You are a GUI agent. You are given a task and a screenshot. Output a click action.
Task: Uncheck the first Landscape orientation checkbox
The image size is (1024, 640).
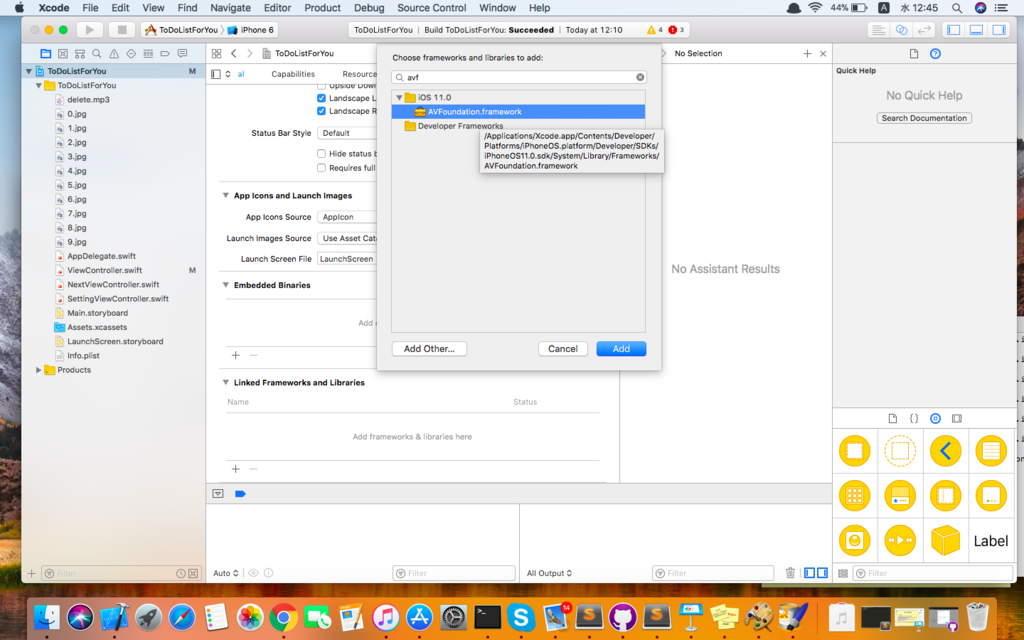coord(321,98)
